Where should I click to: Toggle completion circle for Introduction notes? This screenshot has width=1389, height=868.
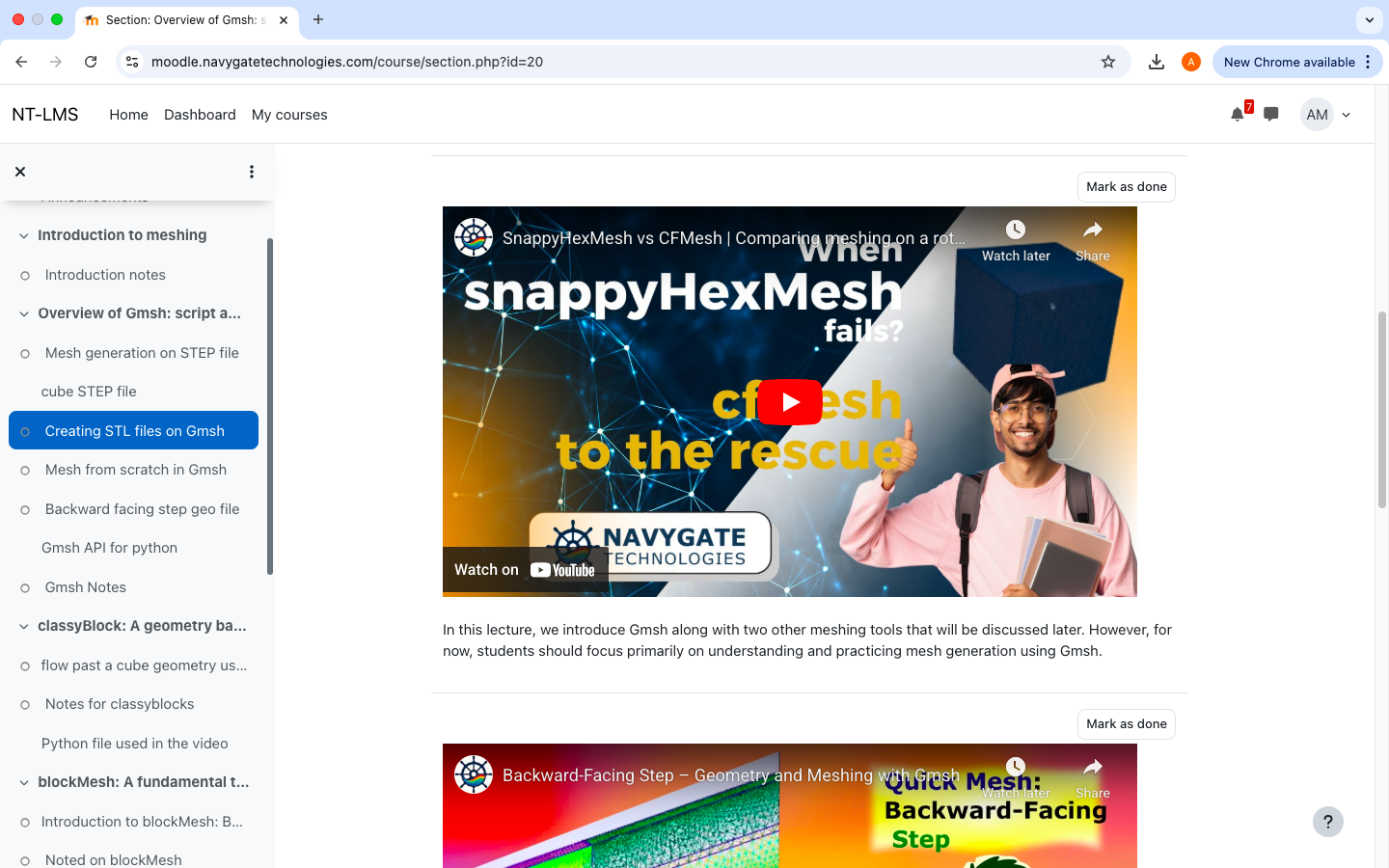[25, 276]
